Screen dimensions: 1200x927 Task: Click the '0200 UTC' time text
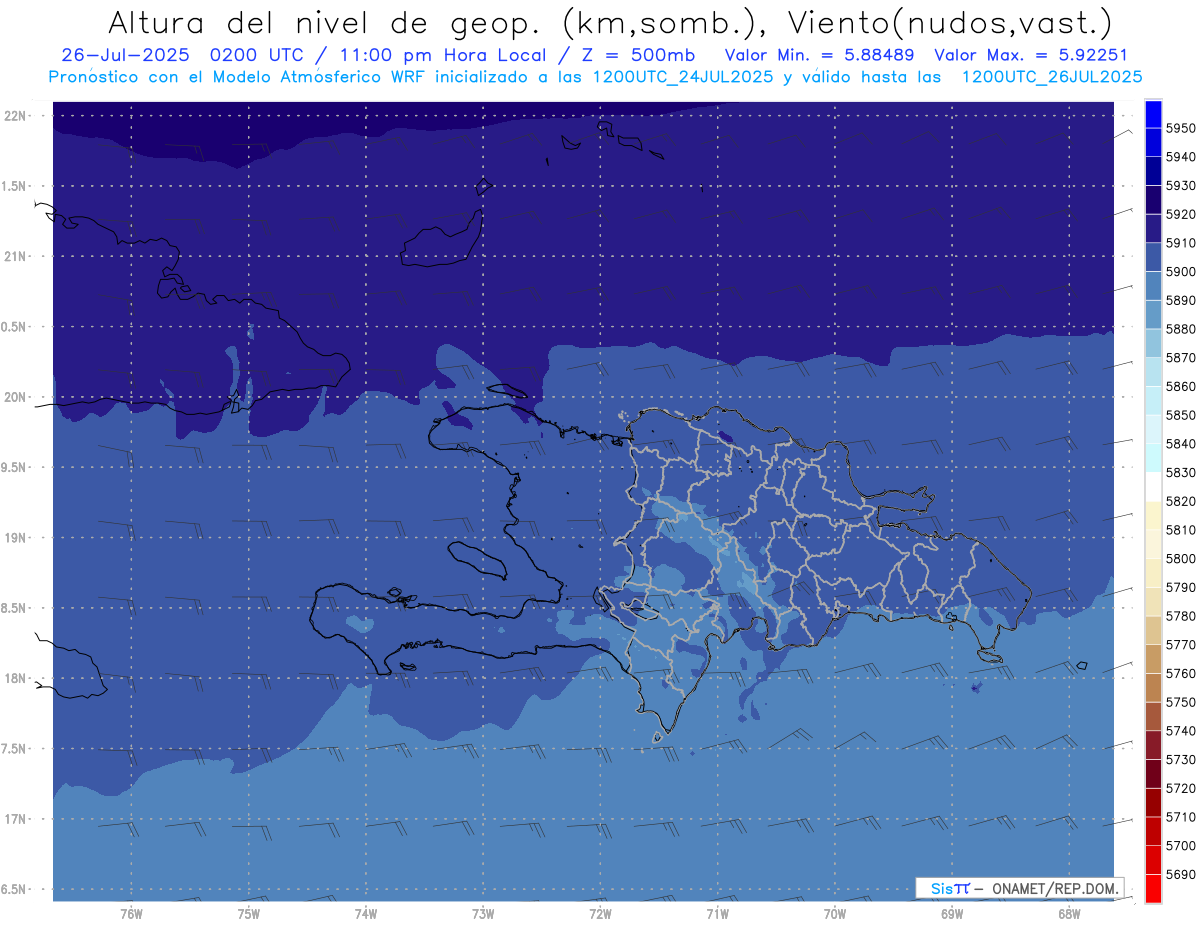tap(262, 55)
